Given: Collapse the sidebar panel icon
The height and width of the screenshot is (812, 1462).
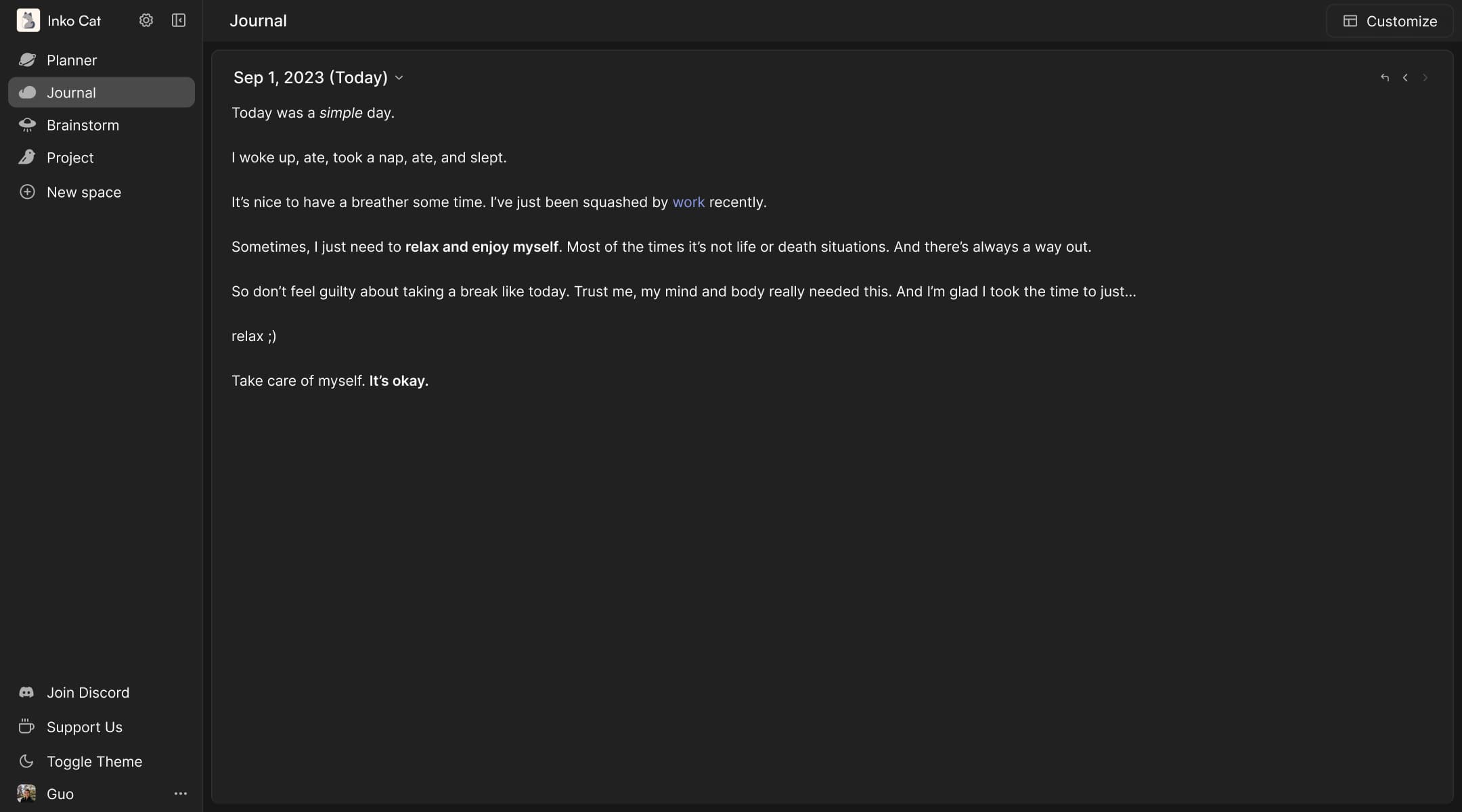Looking at the screenshot, I should click(x=179, y=20).
